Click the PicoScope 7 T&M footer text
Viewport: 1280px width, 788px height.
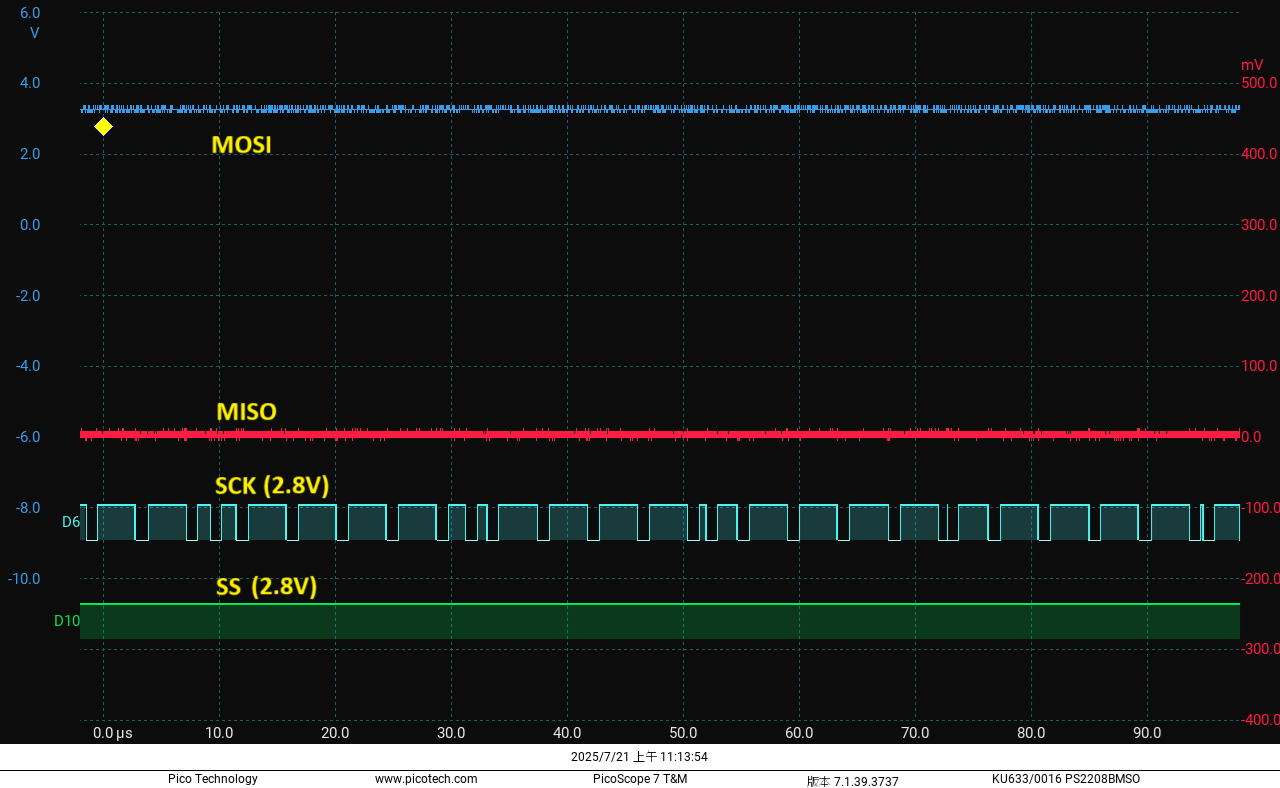(x=640, y=779)
